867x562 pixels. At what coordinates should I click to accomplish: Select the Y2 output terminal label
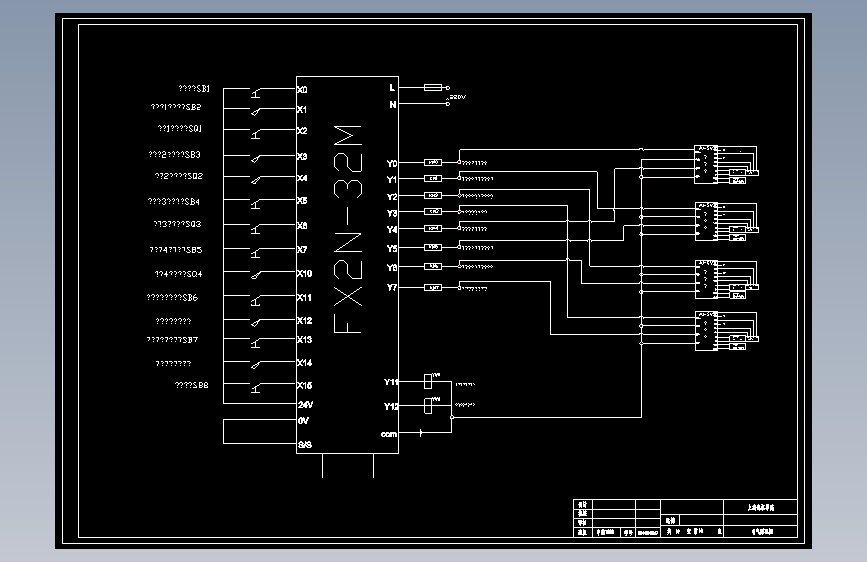click(391, 196)
